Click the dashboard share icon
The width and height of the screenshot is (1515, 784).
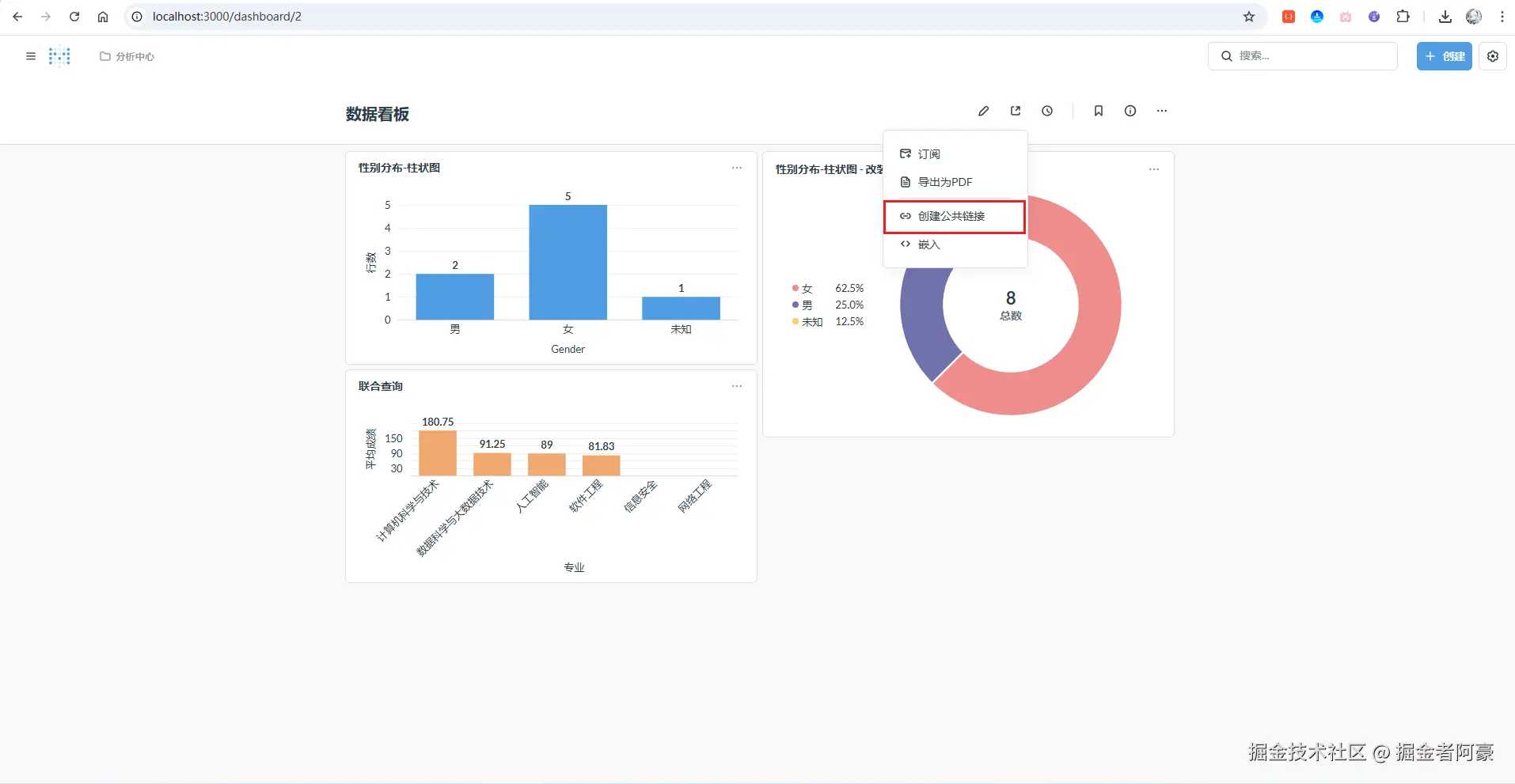pyautogui.click(x=1016, y=111)
